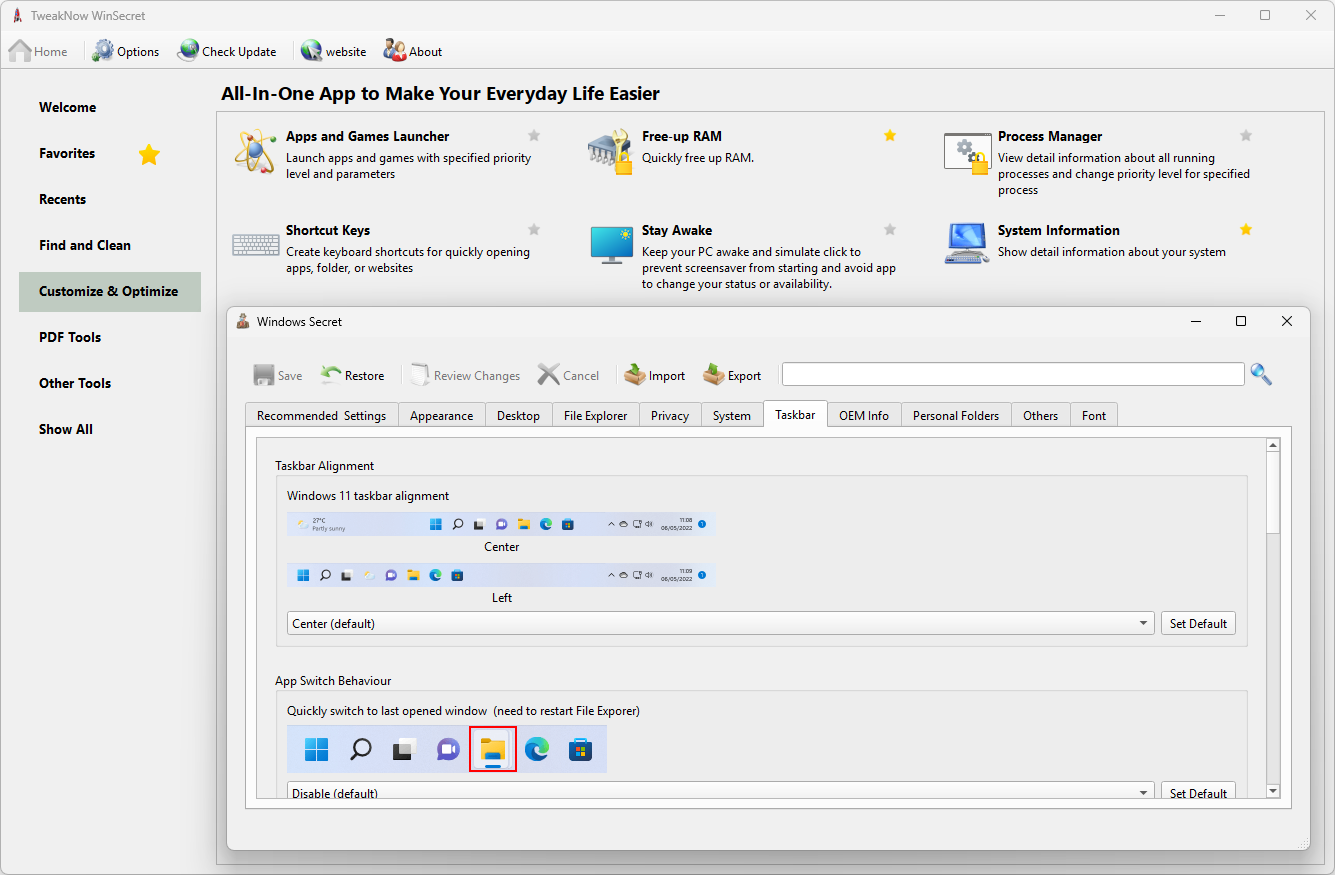Open the Welcome sidebar section
The image size is (1335, 875).
point(110,107)
